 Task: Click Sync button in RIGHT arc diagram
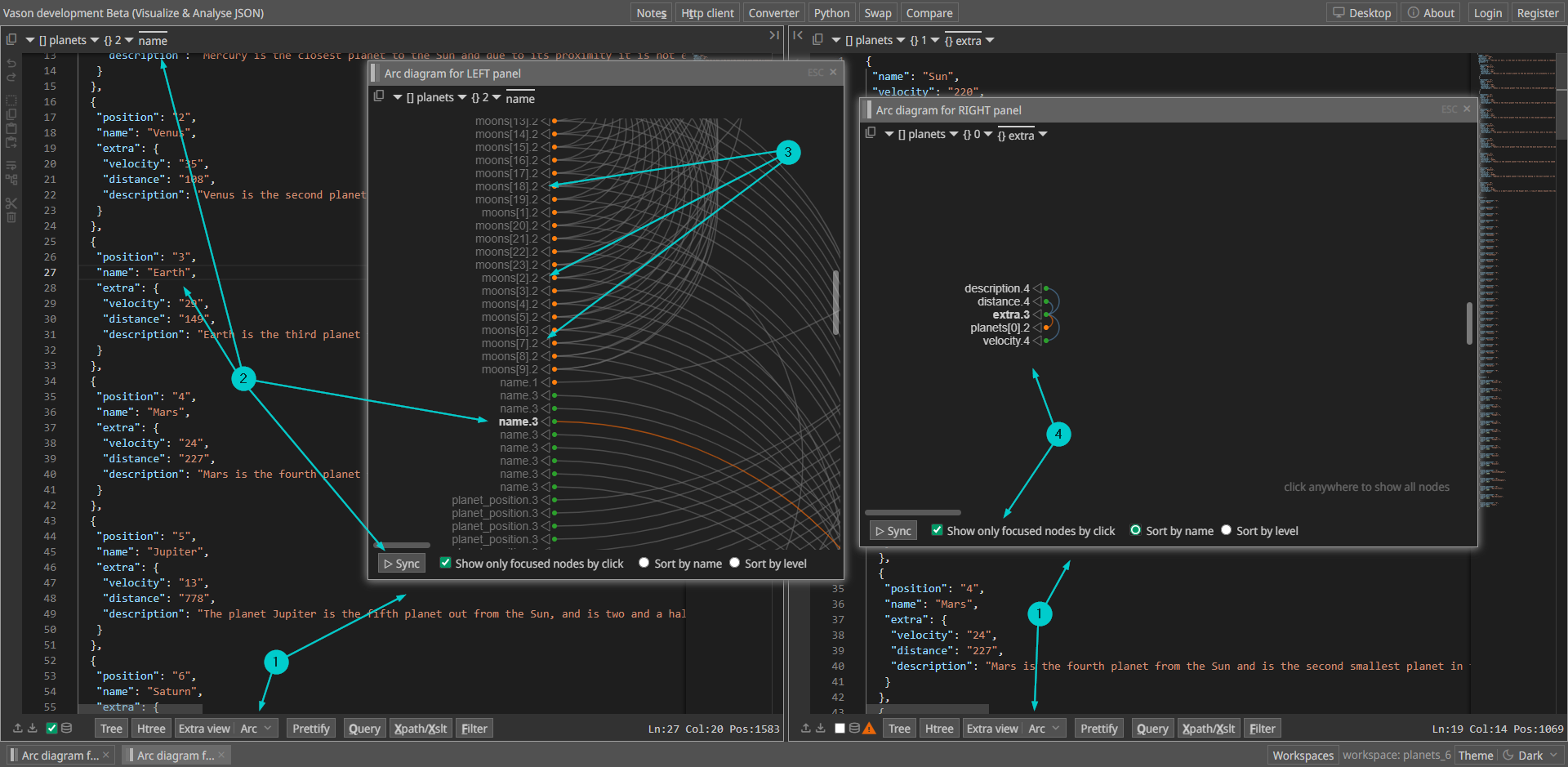[x=893, y=531]
